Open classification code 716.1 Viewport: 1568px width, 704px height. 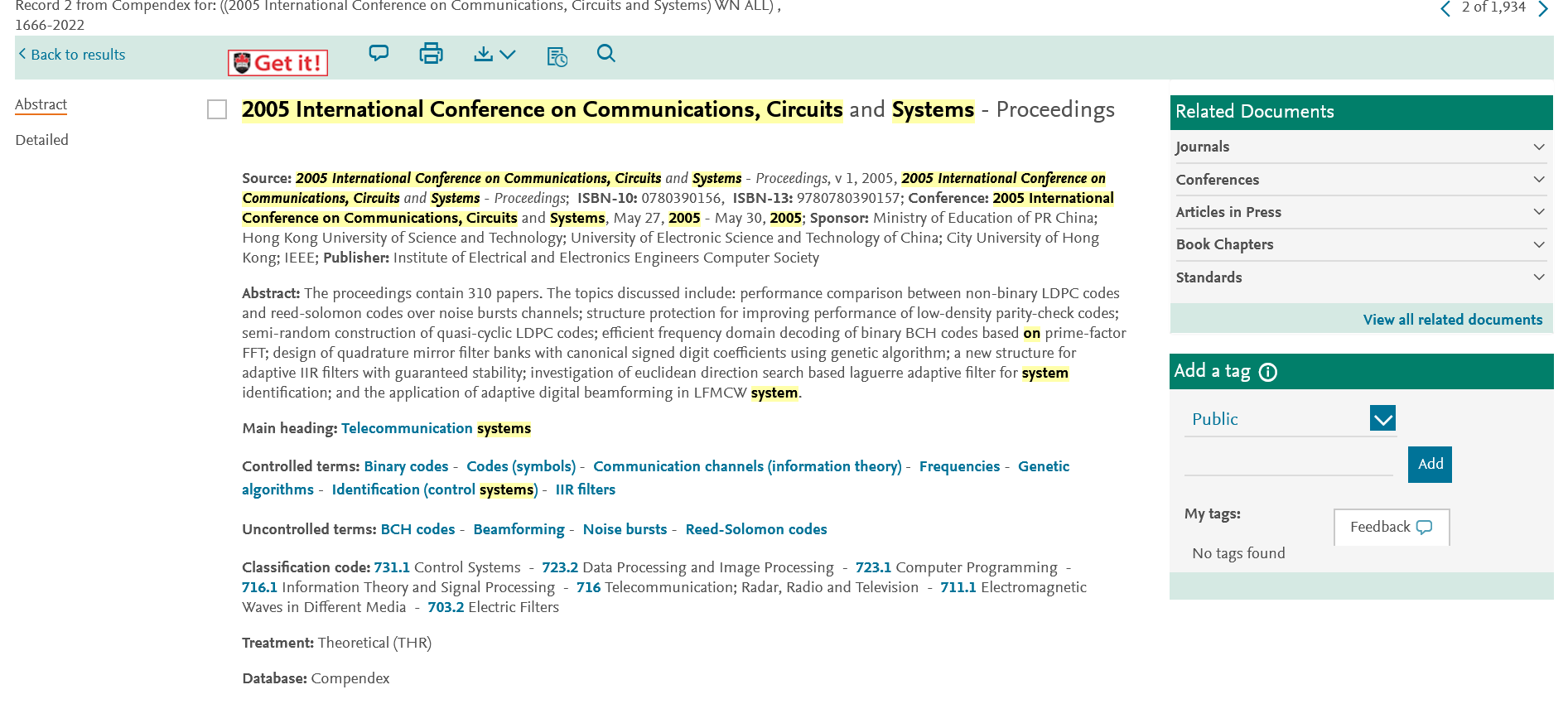[259, 587]
